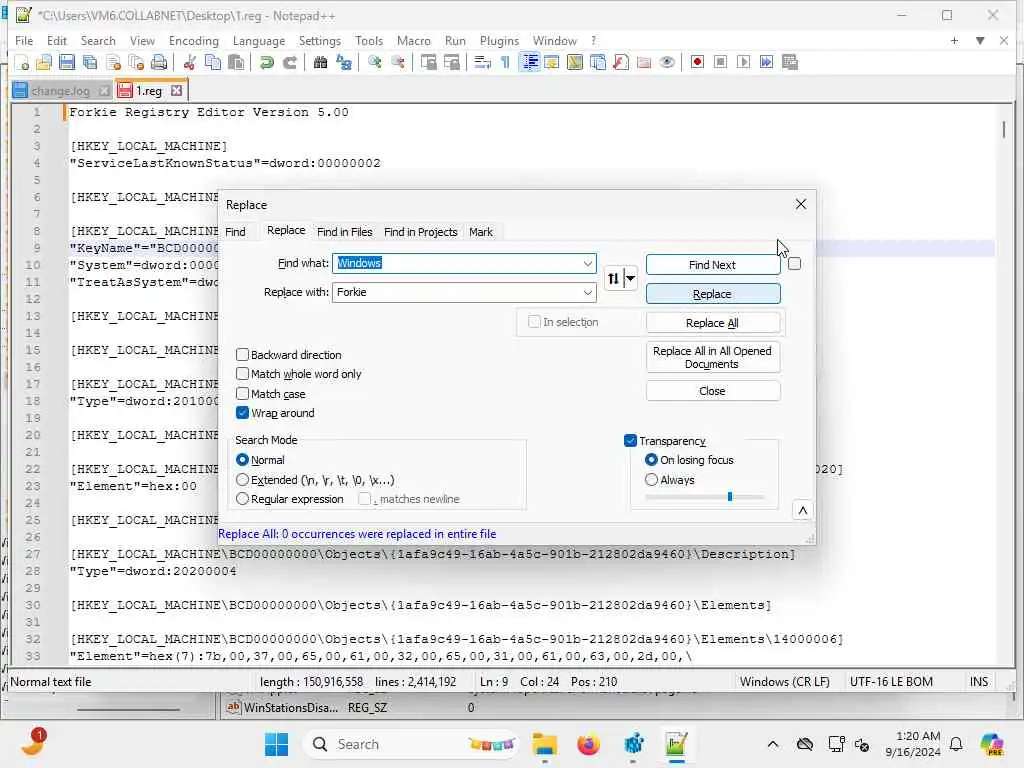Click the Stop Recording macro icon
1024x768 pixels.
click(720, 63)
